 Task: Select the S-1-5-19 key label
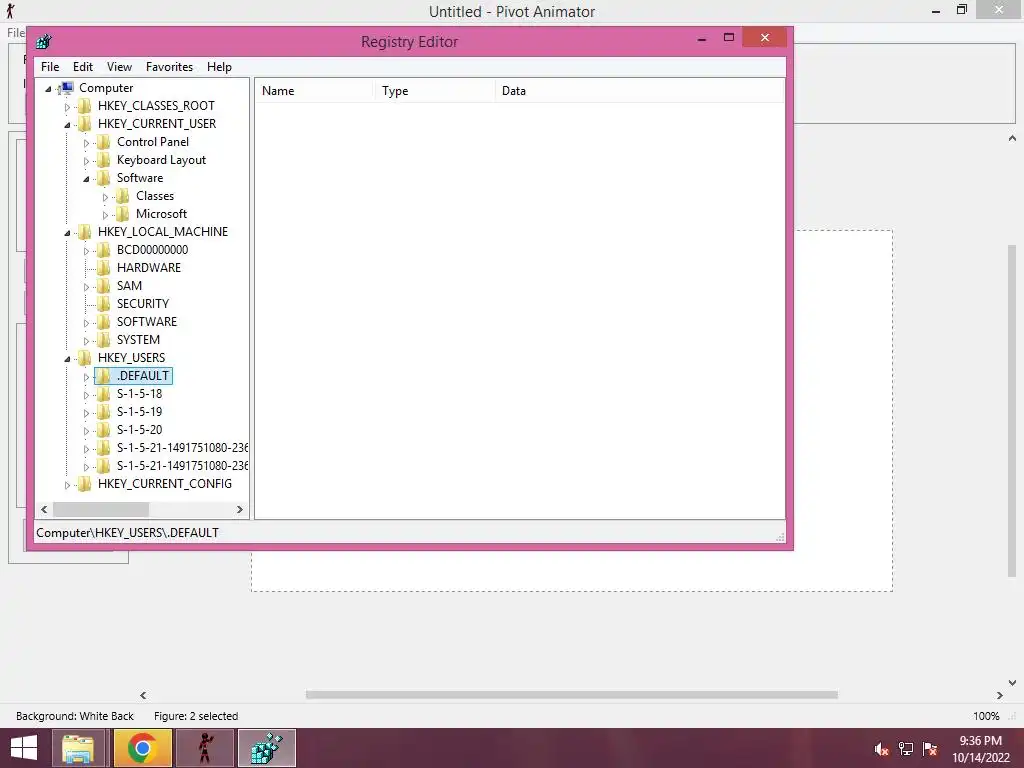[139, 411]
